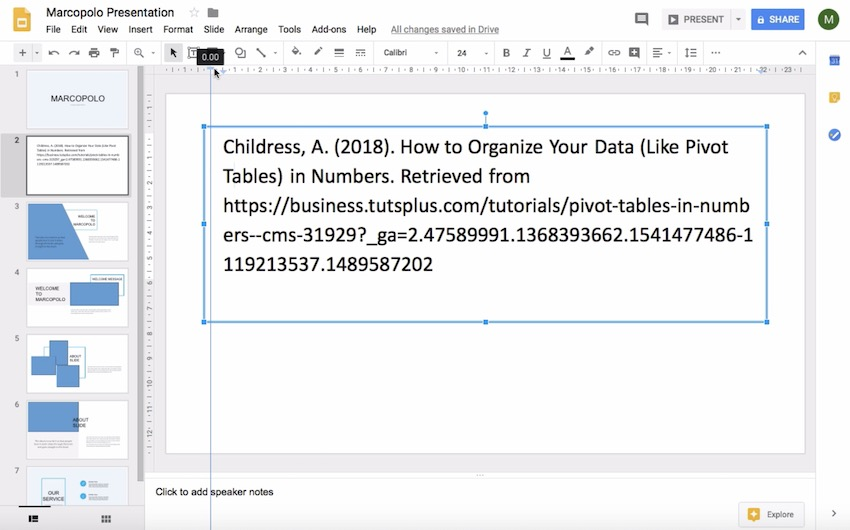This screenshot has height=530, width=850.
Task: Toggle underline formatting
Action: click(546, 53)
